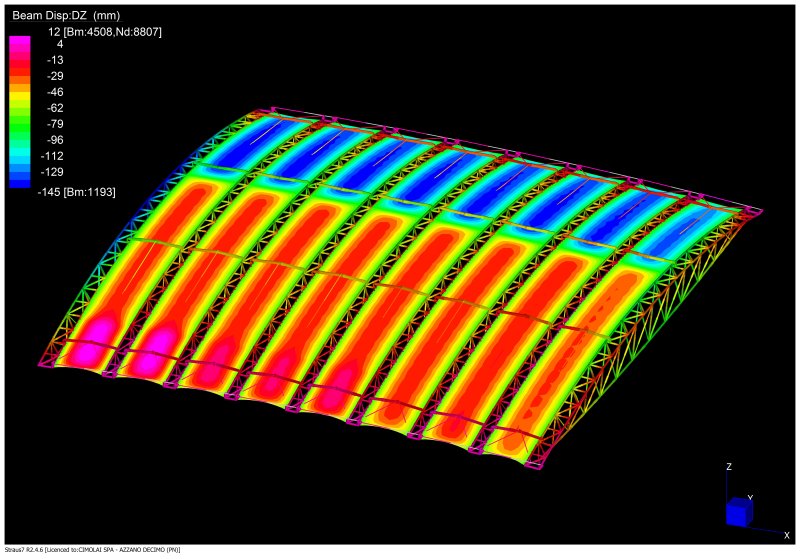Click the -13 legend label
Viewport: 800px width, 559px height.
click(55, 60)
